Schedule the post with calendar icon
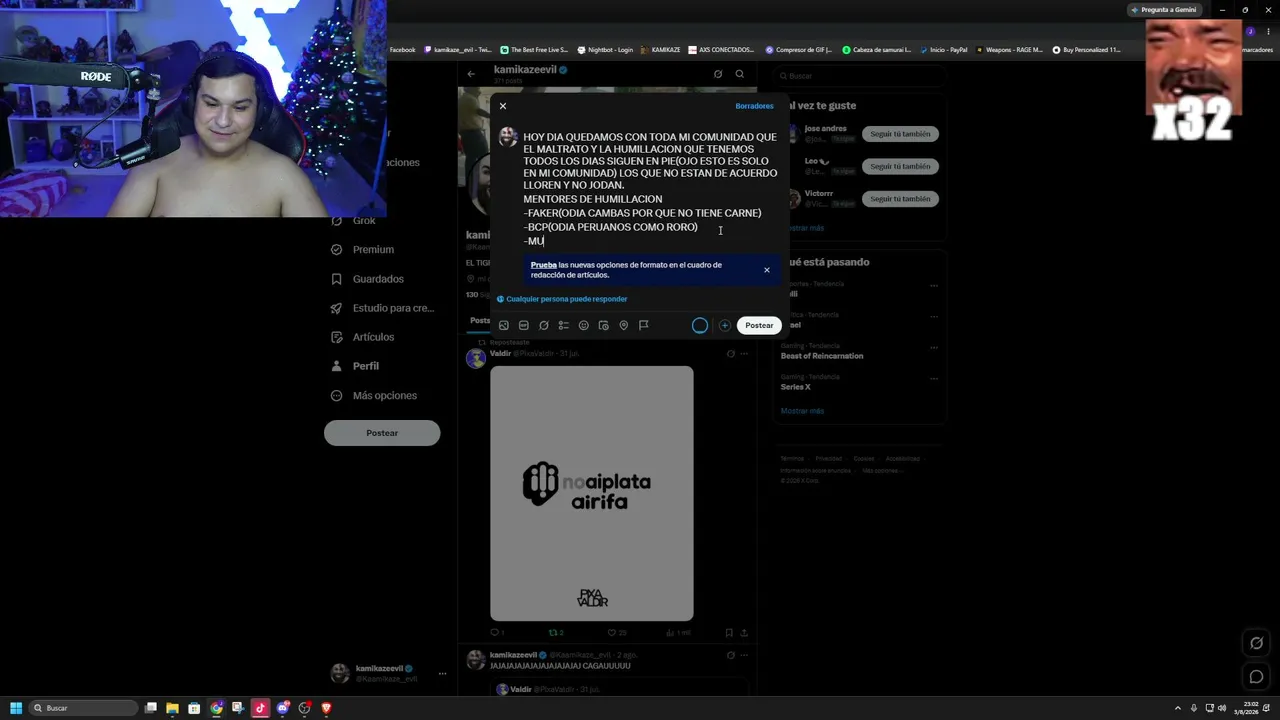This screenshot has width=1280, height=720. tap(604, 325)
